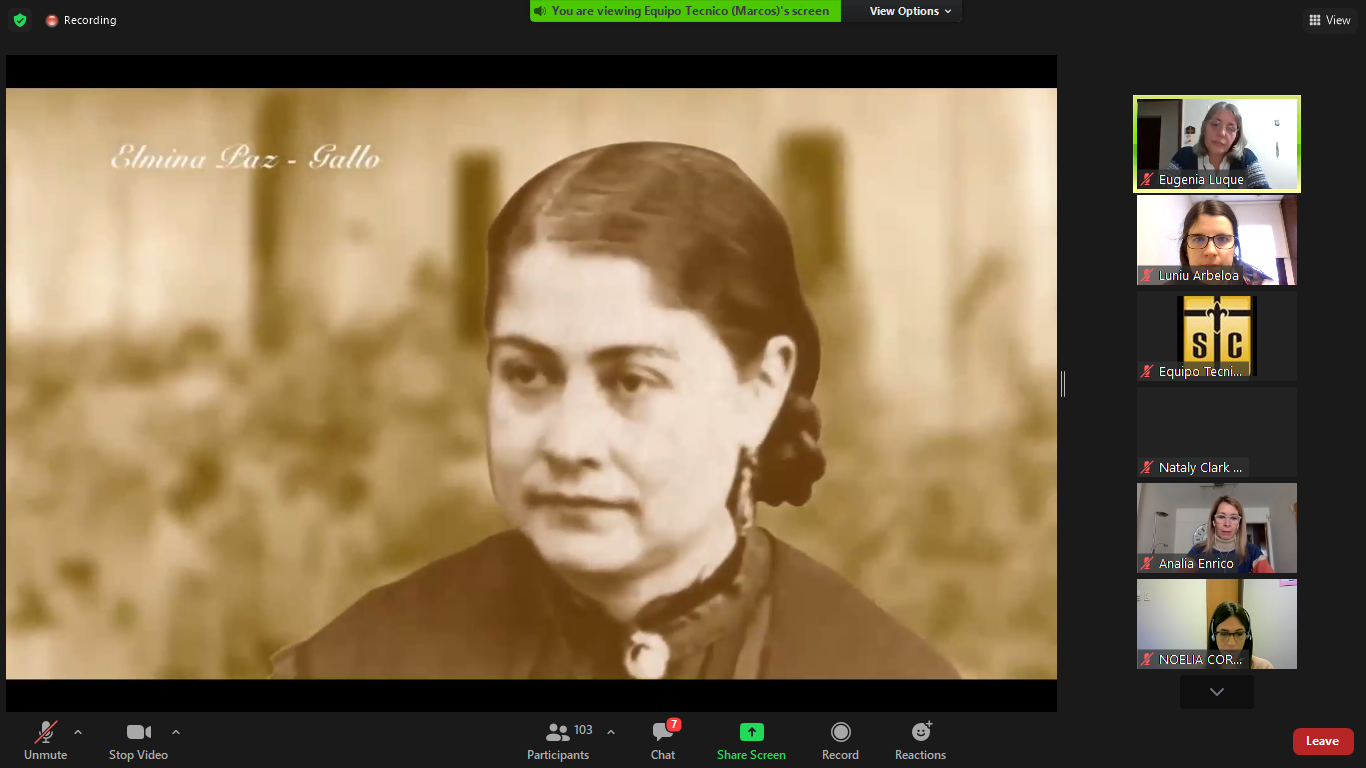Expand video settings arrow beside Stop Video
The height and width of the screenshot is (768, 1366).
(176, 732)
